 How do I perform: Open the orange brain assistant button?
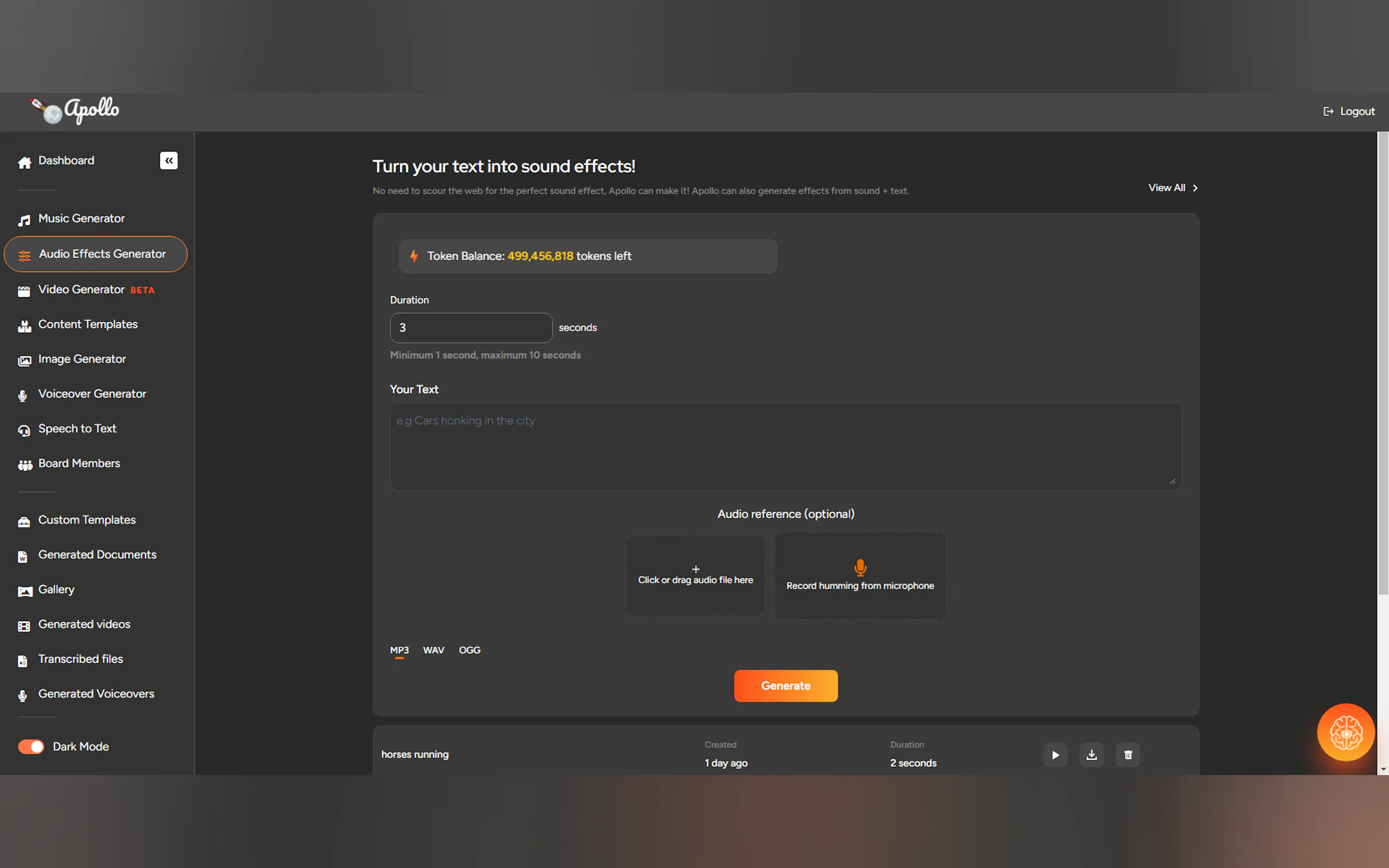1345,732
